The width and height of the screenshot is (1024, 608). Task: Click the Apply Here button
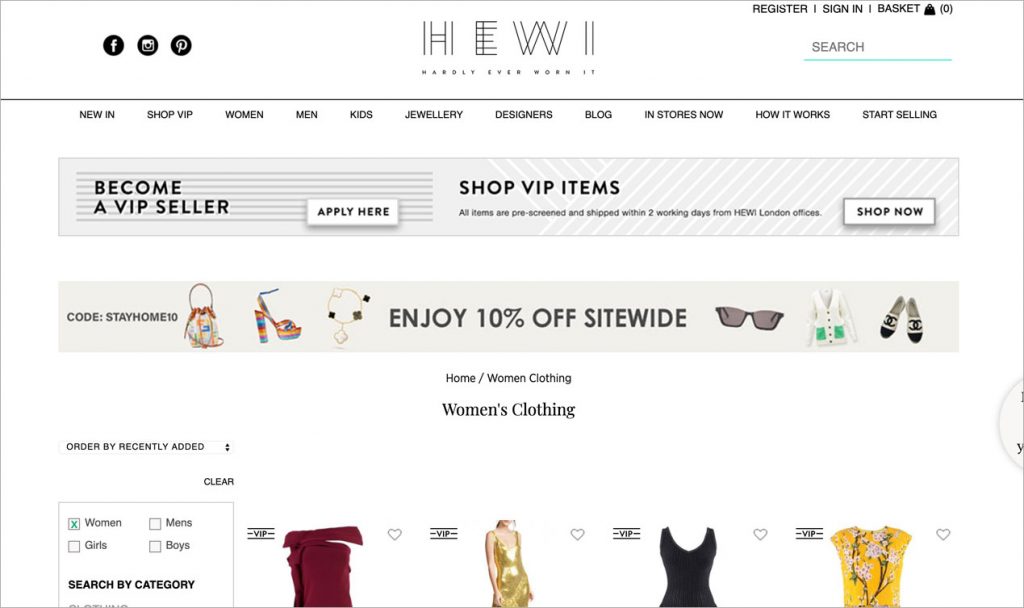[353, 212]
